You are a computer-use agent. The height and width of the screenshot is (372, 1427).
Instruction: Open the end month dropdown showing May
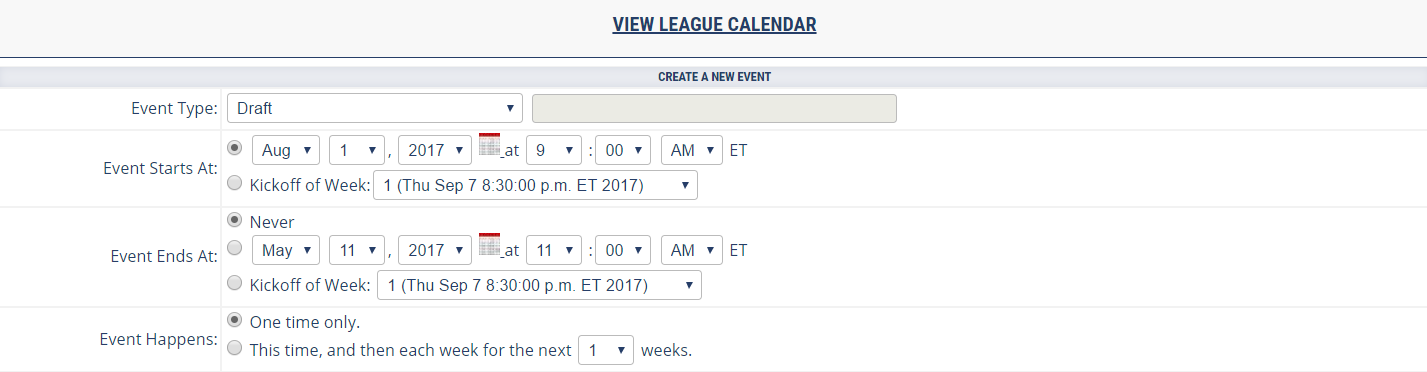(x=286, y=251)
